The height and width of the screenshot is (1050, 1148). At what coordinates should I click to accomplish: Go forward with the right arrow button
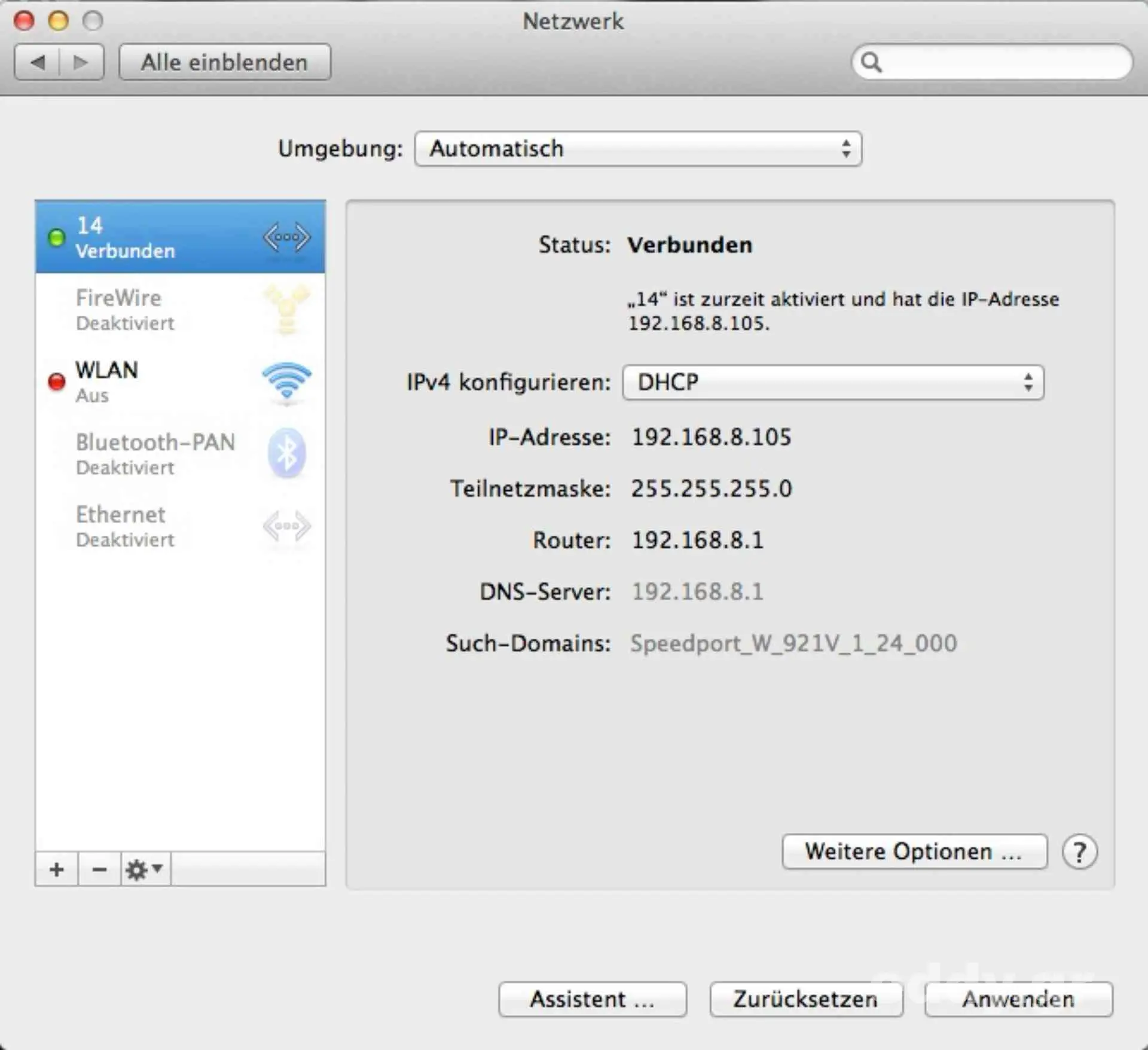click(x=81, y=62)
